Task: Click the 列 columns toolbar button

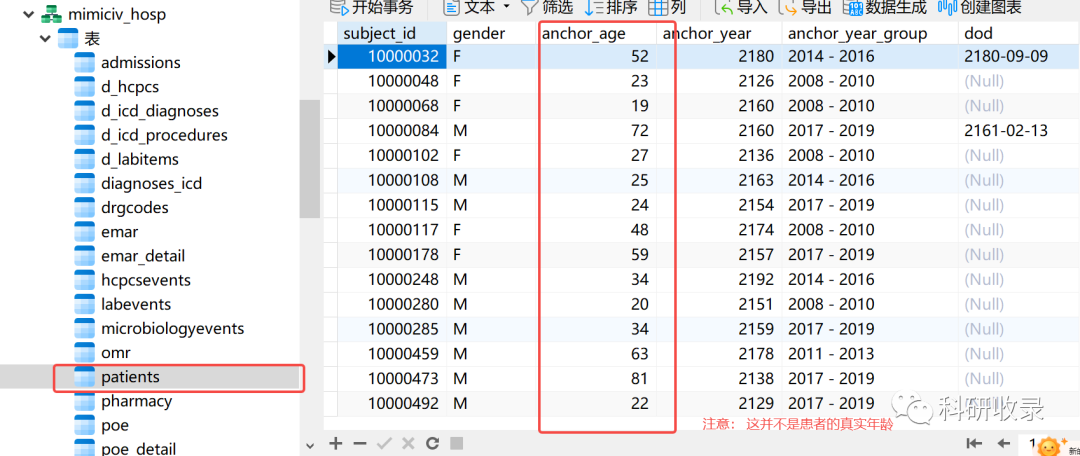Action: (x=668, y=8)
